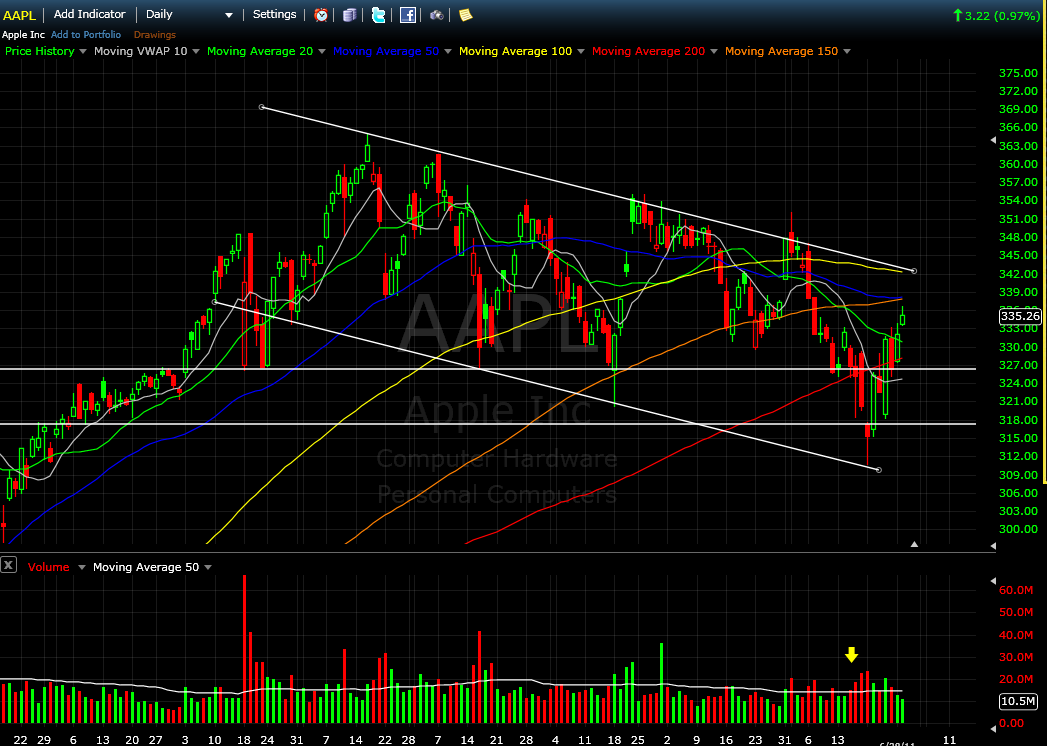Click the current price label 335.26
This screenshot has width=1047, height=746.
[1020, 317]
